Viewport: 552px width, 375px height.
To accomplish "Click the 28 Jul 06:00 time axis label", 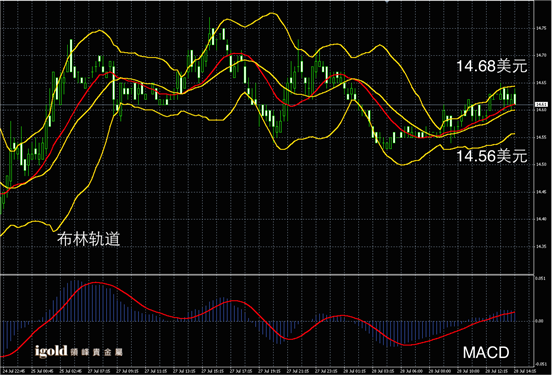I will click(x=411, y=371).
